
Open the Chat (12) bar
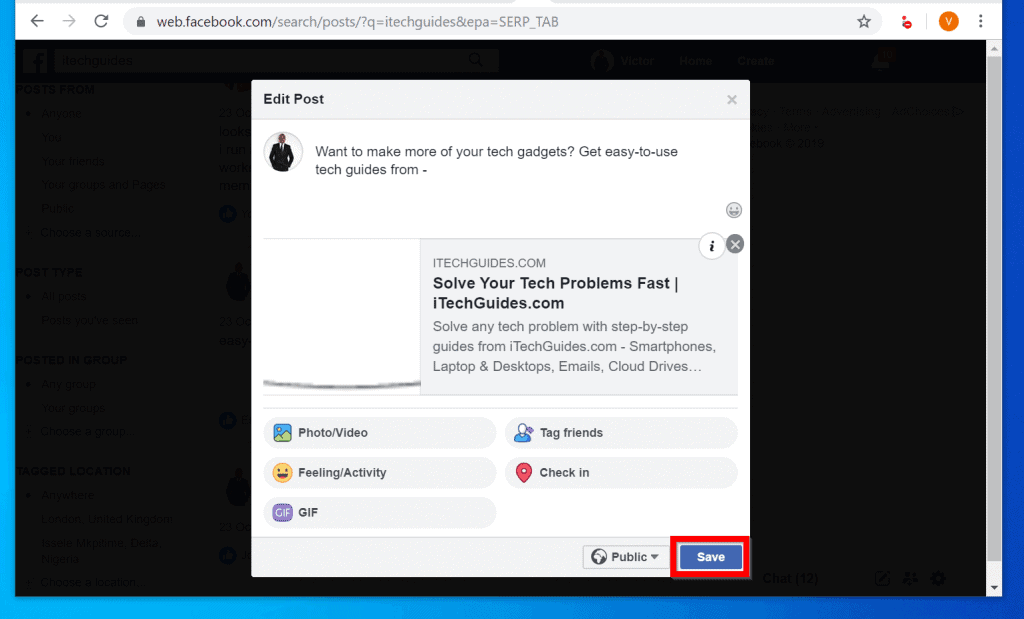[790, 579]
